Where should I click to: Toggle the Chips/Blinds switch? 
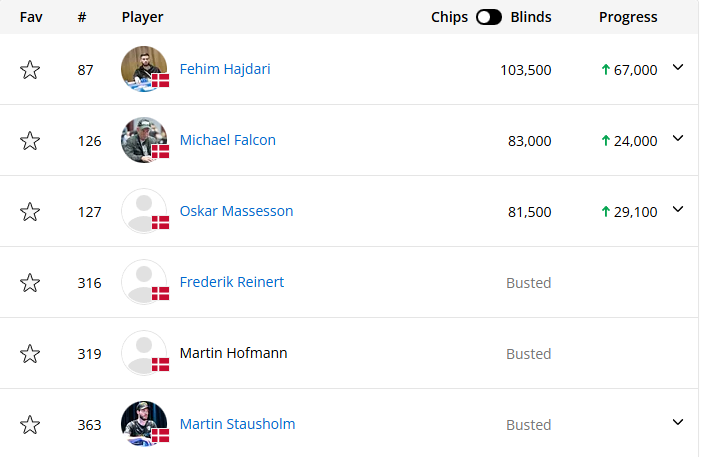490,17
